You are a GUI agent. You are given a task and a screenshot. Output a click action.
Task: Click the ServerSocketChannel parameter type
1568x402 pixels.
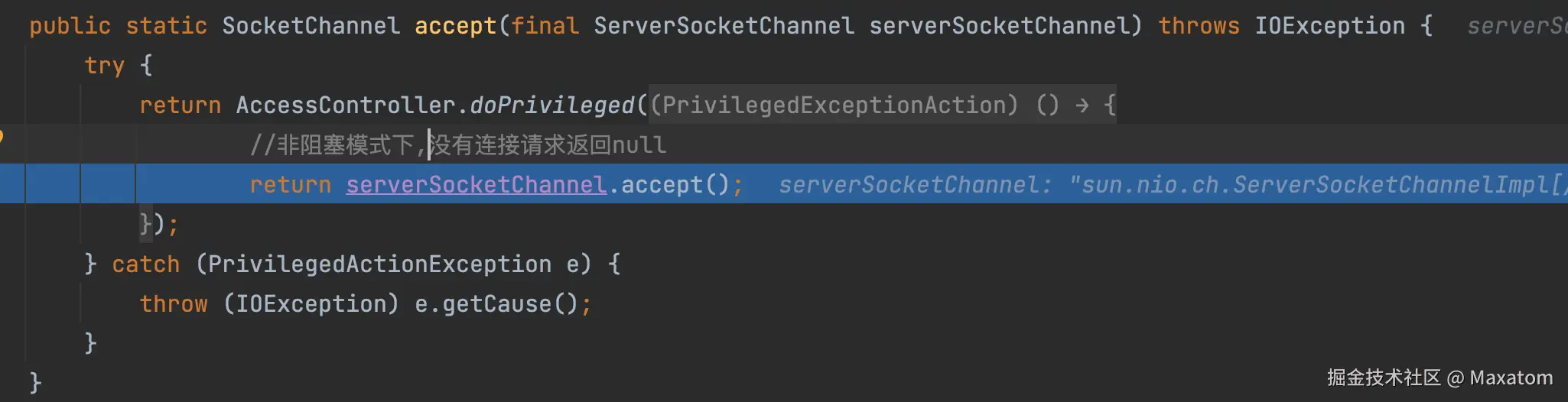724,26
